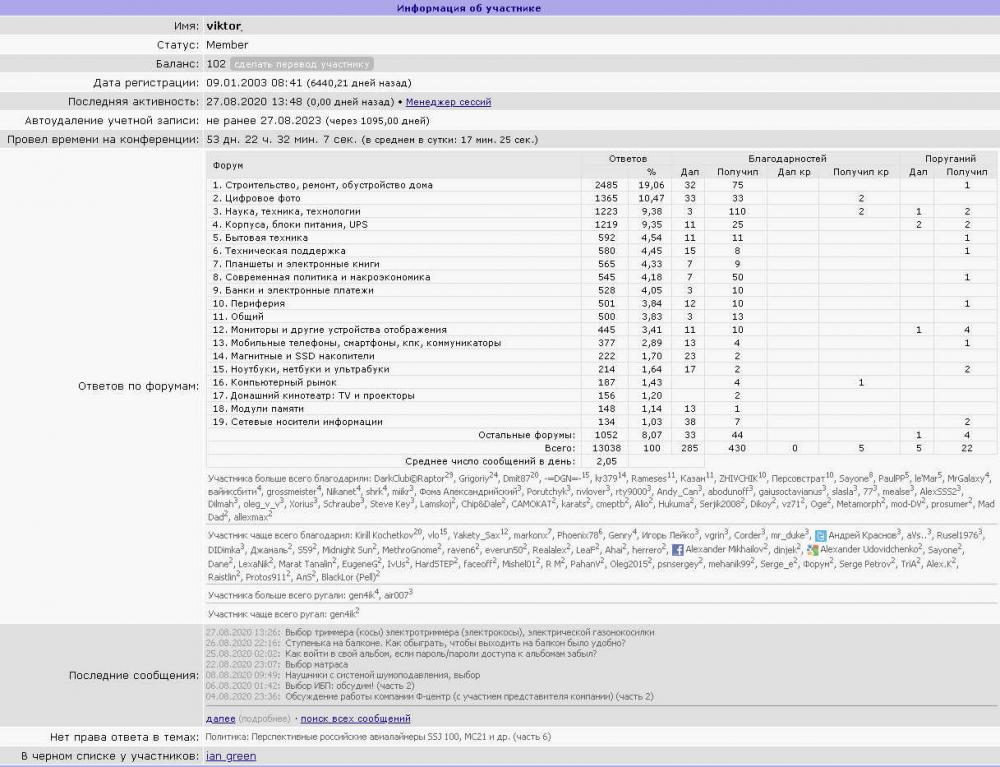Click the Модули памяти forum row
The width and height of the screenshot is (1000, 767).
click(x=600, y=409)
